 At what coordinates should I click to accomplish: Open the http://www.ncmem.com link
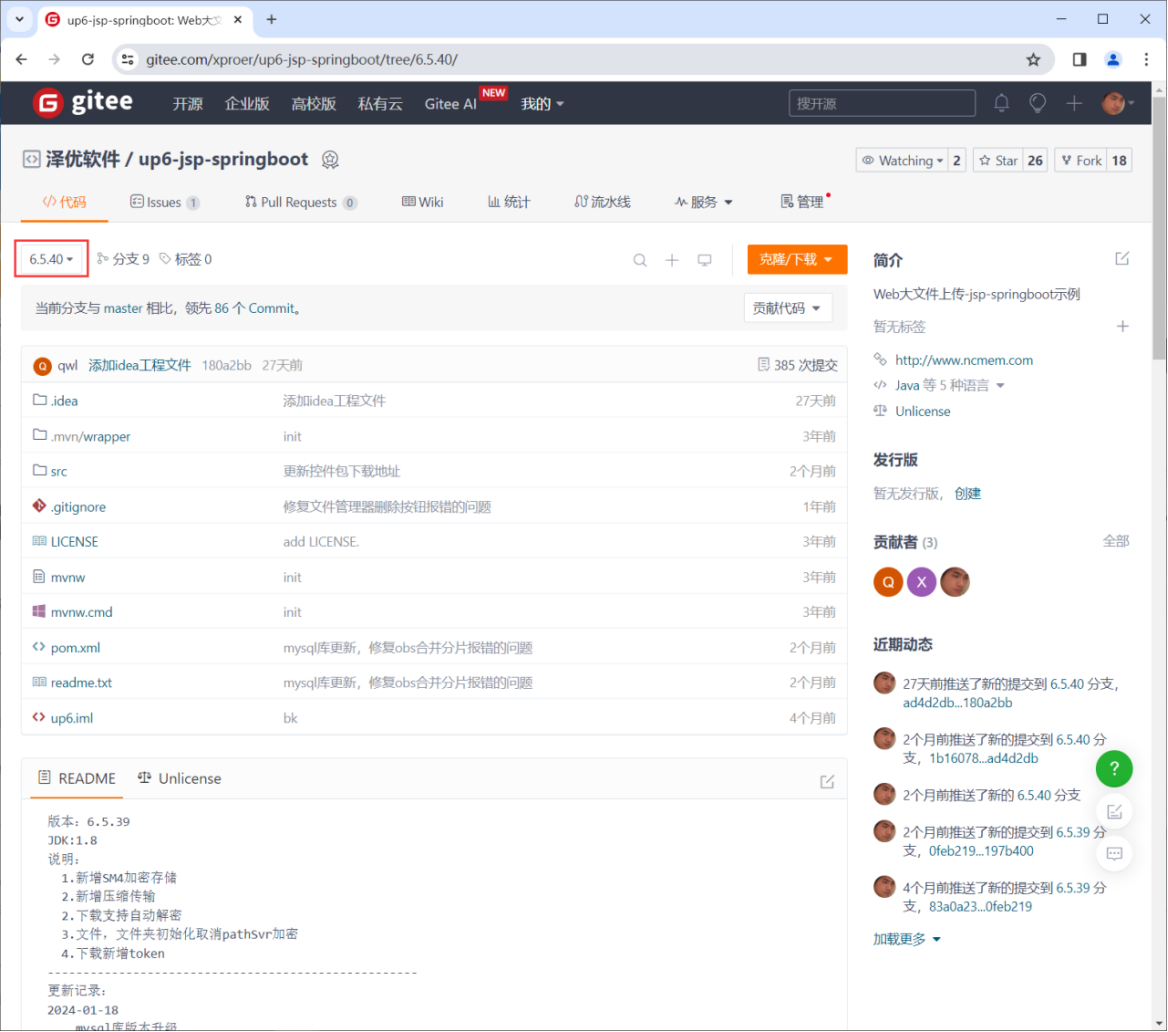[962, 360]
